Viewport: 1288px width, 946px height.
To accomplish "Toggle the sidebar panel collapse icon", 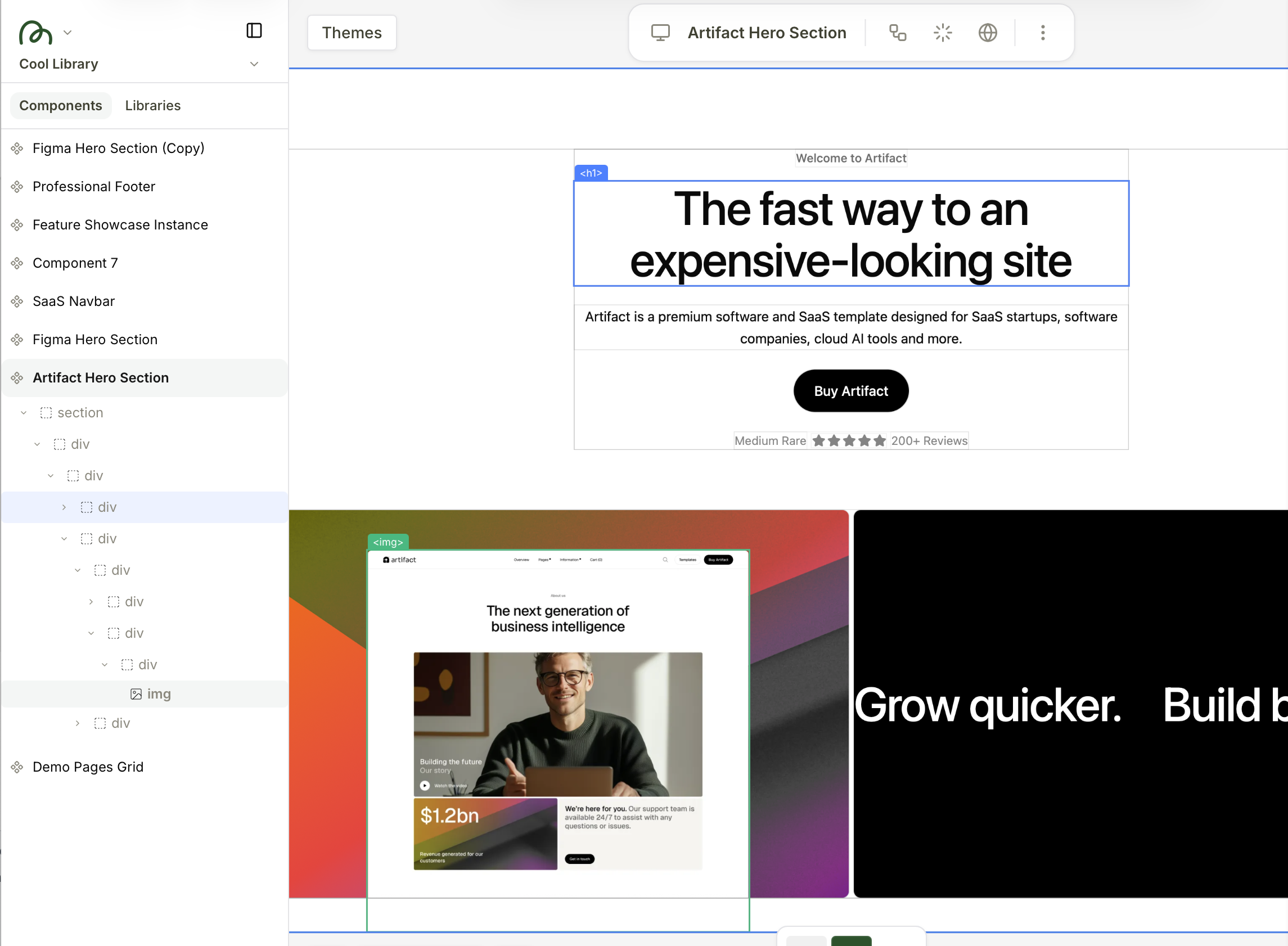I will (254, 30).
